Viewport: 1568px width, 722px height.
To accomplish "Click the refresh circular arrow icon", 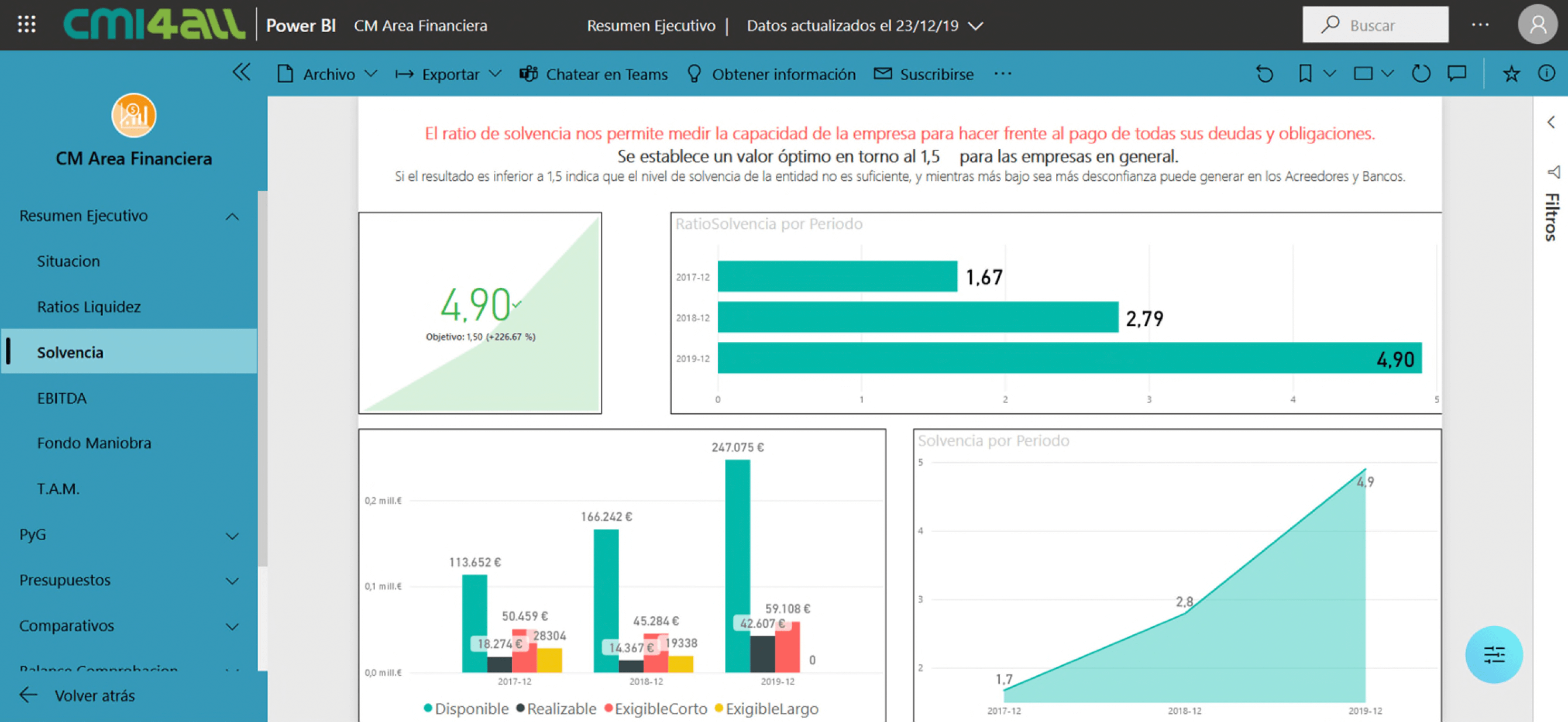I will (1420, 74).
